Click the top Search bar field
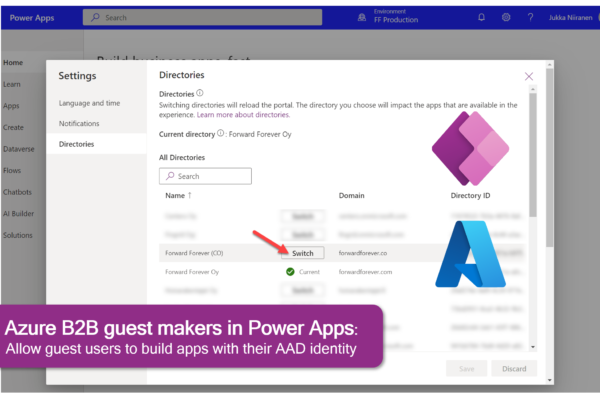Image resolution: width=600 pixels, height=400 pixels. (x=202, y=17)
